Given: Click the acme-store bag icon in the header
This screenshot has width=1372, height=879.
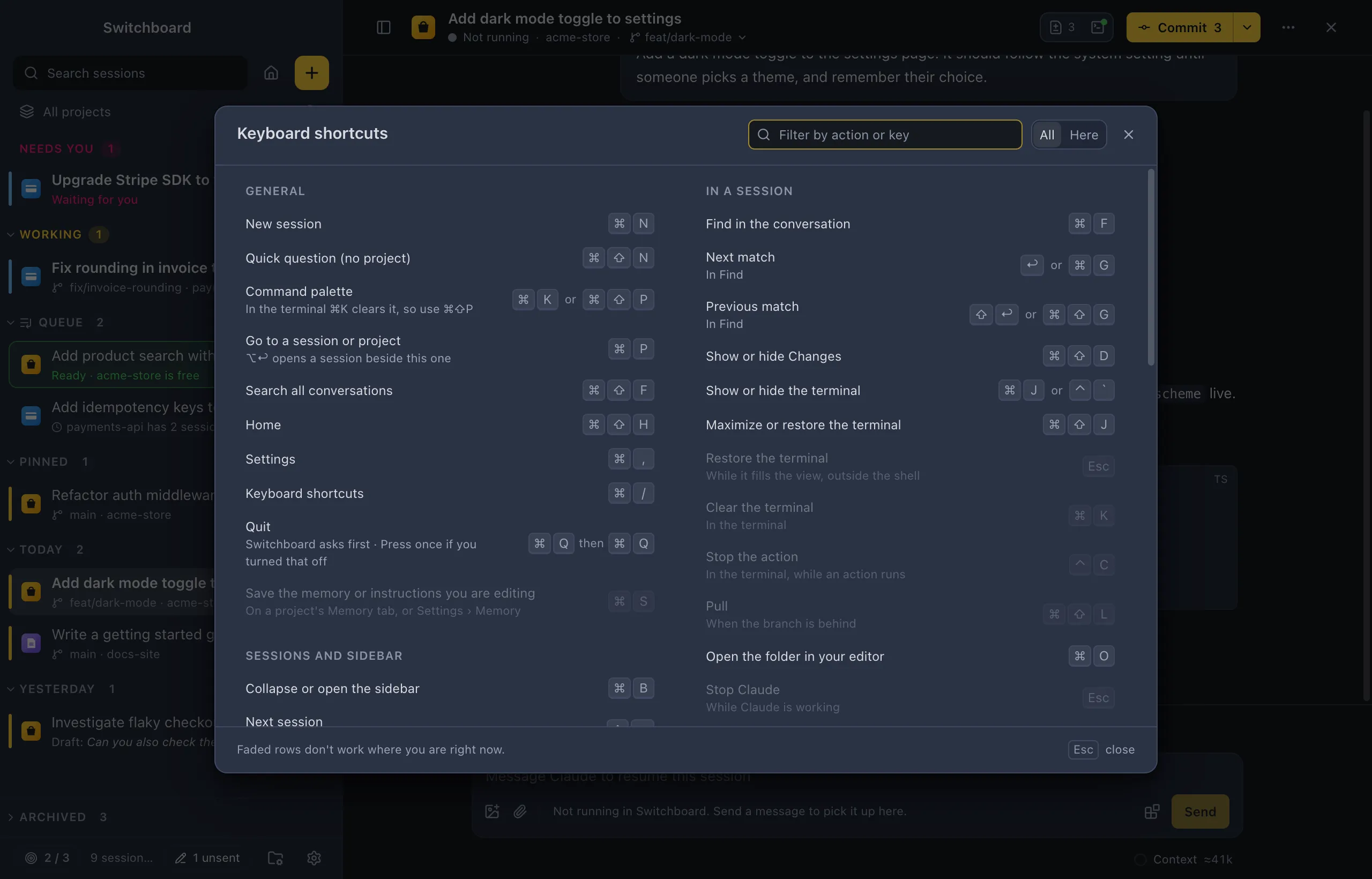Looking at the screenshot, I should (423, 27).
